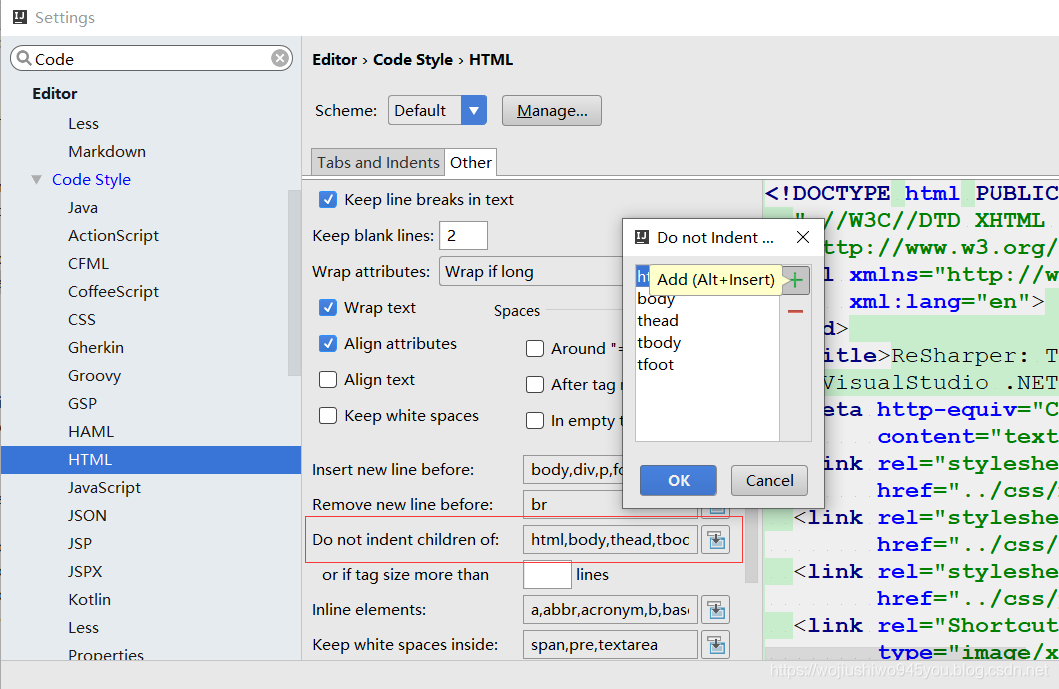Clear the search field with the X icon
The image size is (1059, 689).
280,58
